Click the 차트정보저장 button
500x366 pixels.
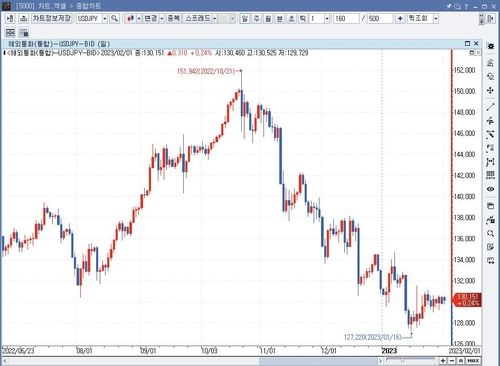click(x=52, y=18)
